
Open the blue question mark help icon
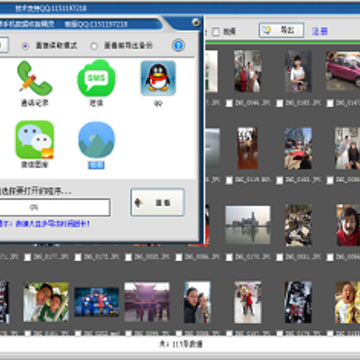tap(179, 45)
